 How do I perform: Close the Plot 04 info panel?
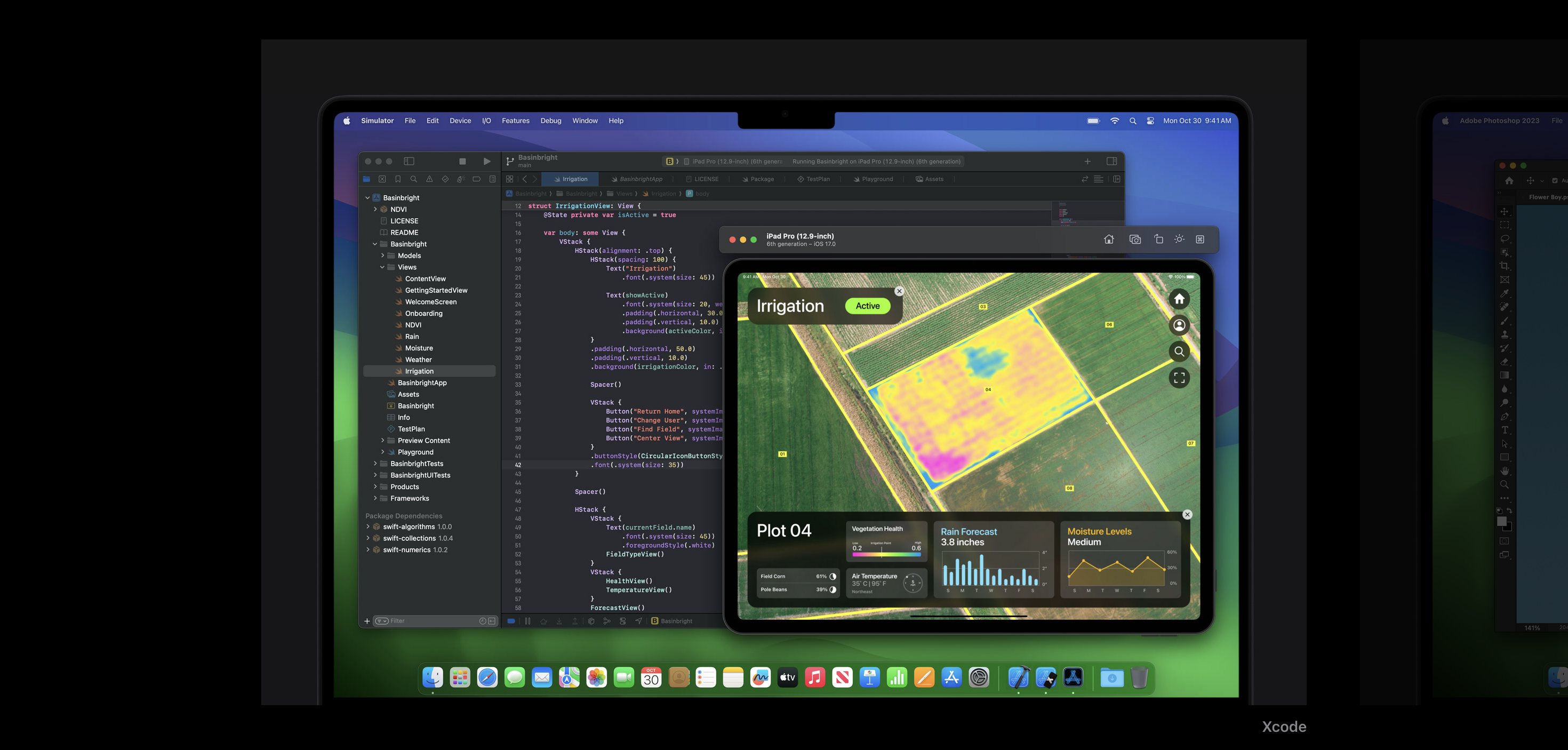(1187, 514)
